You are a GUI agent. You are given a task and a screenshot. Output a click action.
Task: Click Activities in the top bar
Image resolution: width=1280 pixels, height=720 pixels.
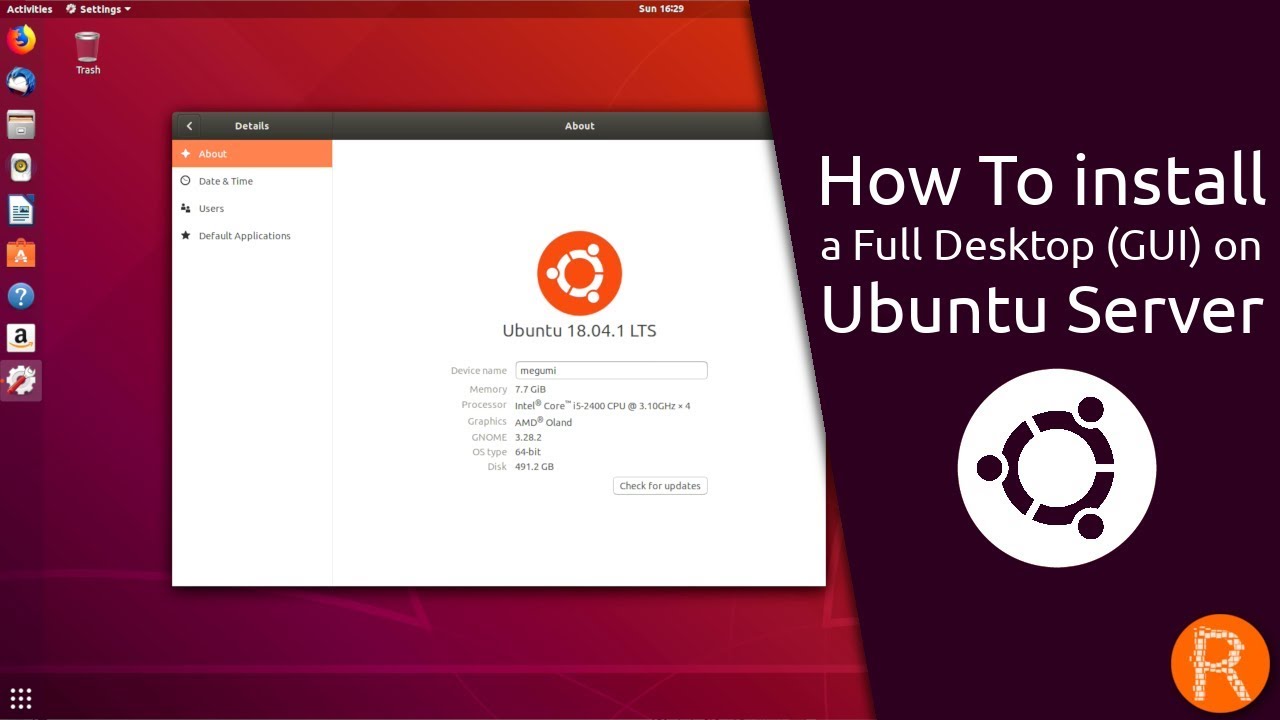point(29,9)
